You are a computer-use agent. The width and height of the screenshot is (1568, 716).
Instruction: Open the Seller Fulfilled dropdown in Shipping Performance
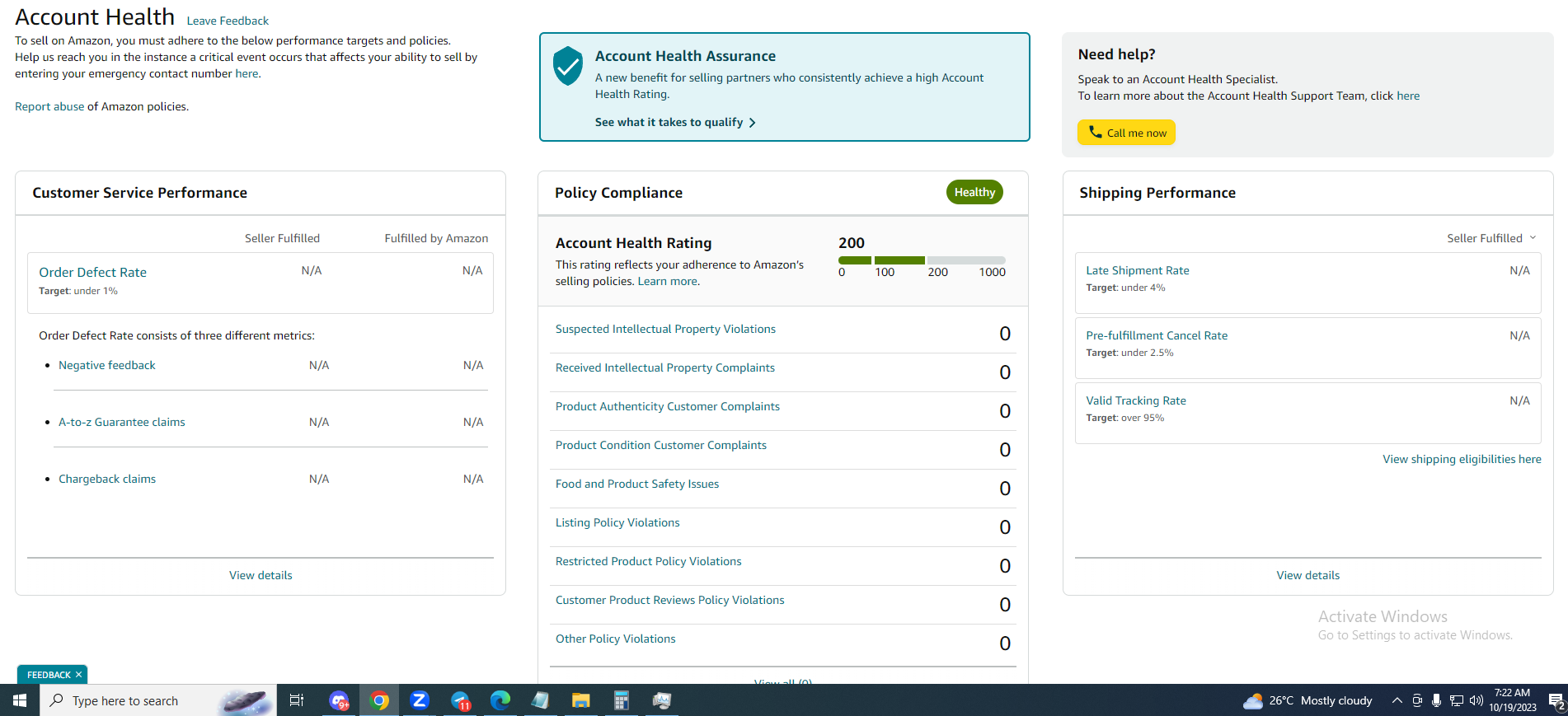click(x=1491, y=238)
